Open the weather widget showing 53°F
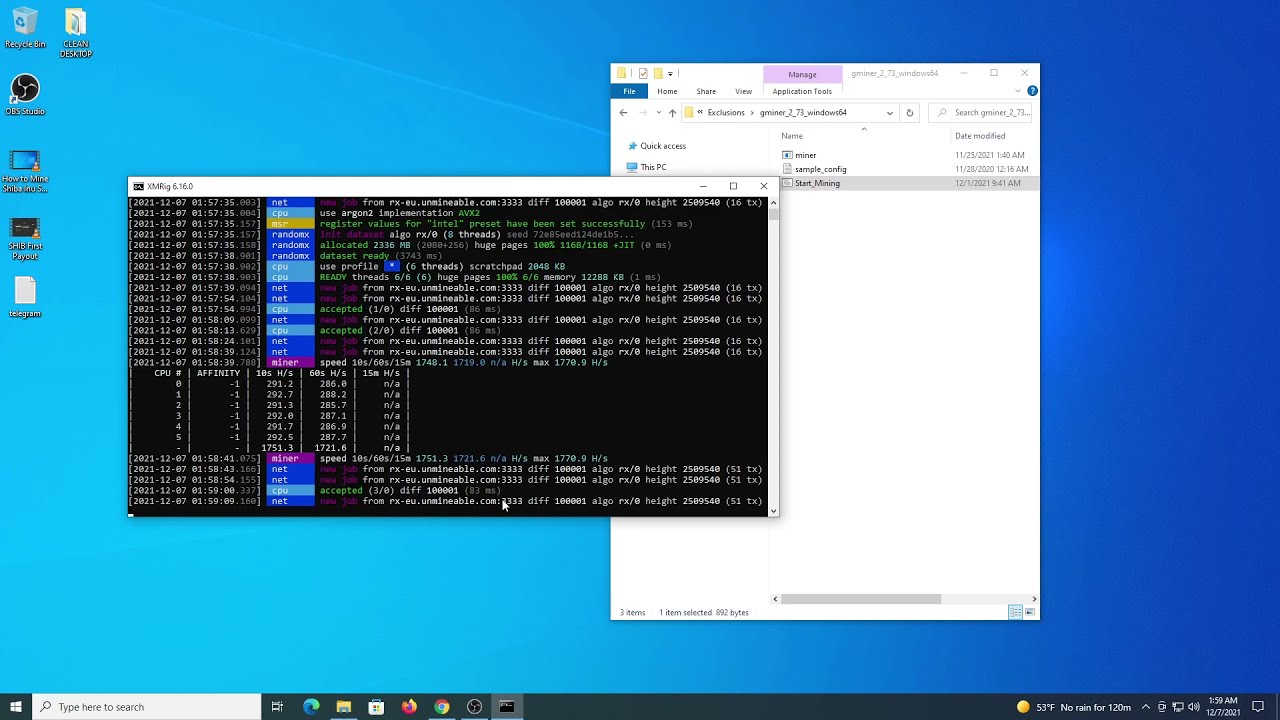 pyautogui.click(x=1074, y=707)
